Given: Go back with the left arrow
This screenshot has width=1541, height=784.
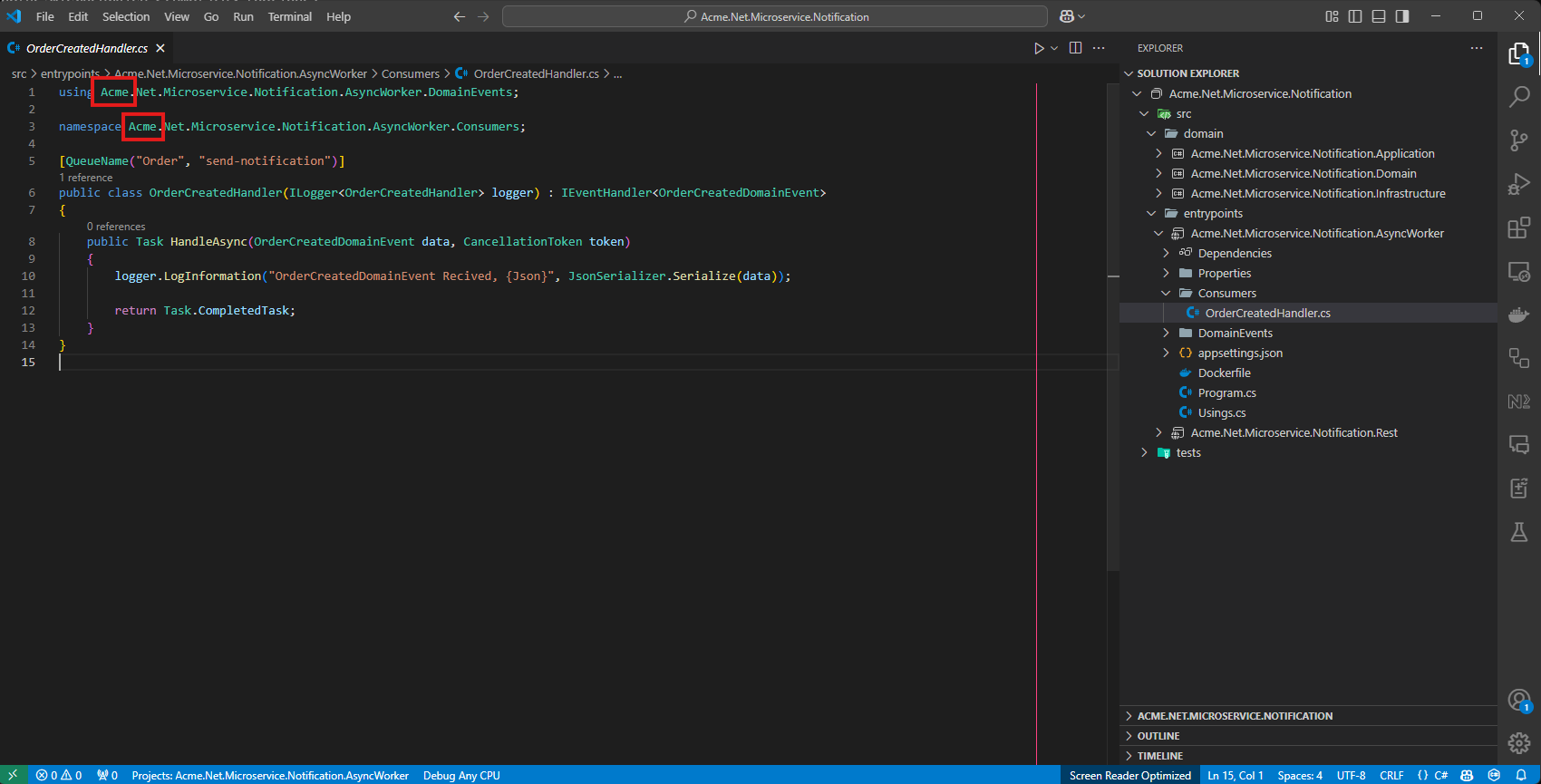Looking at the screenshot, I should [460, 16].
